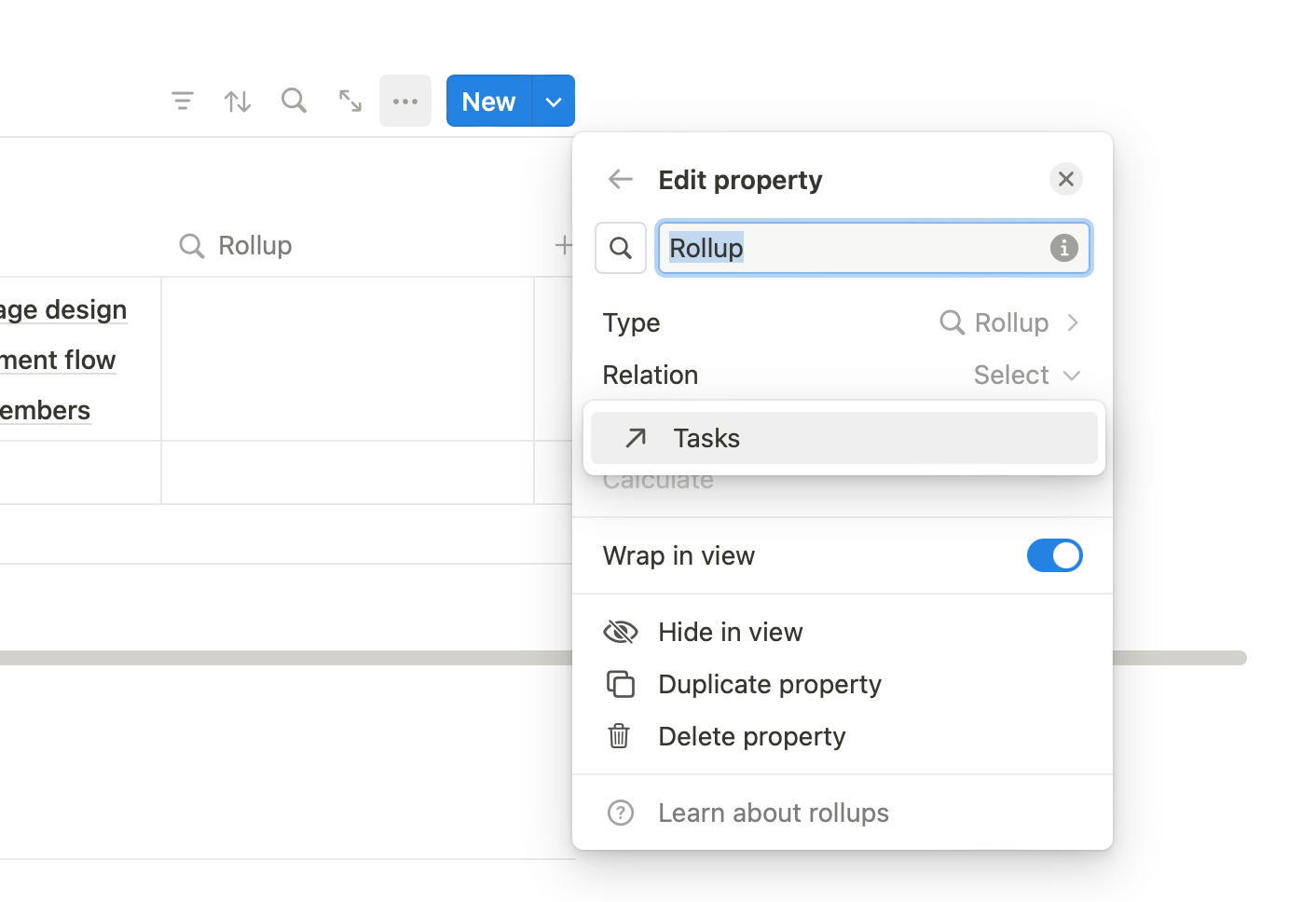Click the property icon picker button
The height and width of the screenshot is (902, 1316).
tap(621, 248)
